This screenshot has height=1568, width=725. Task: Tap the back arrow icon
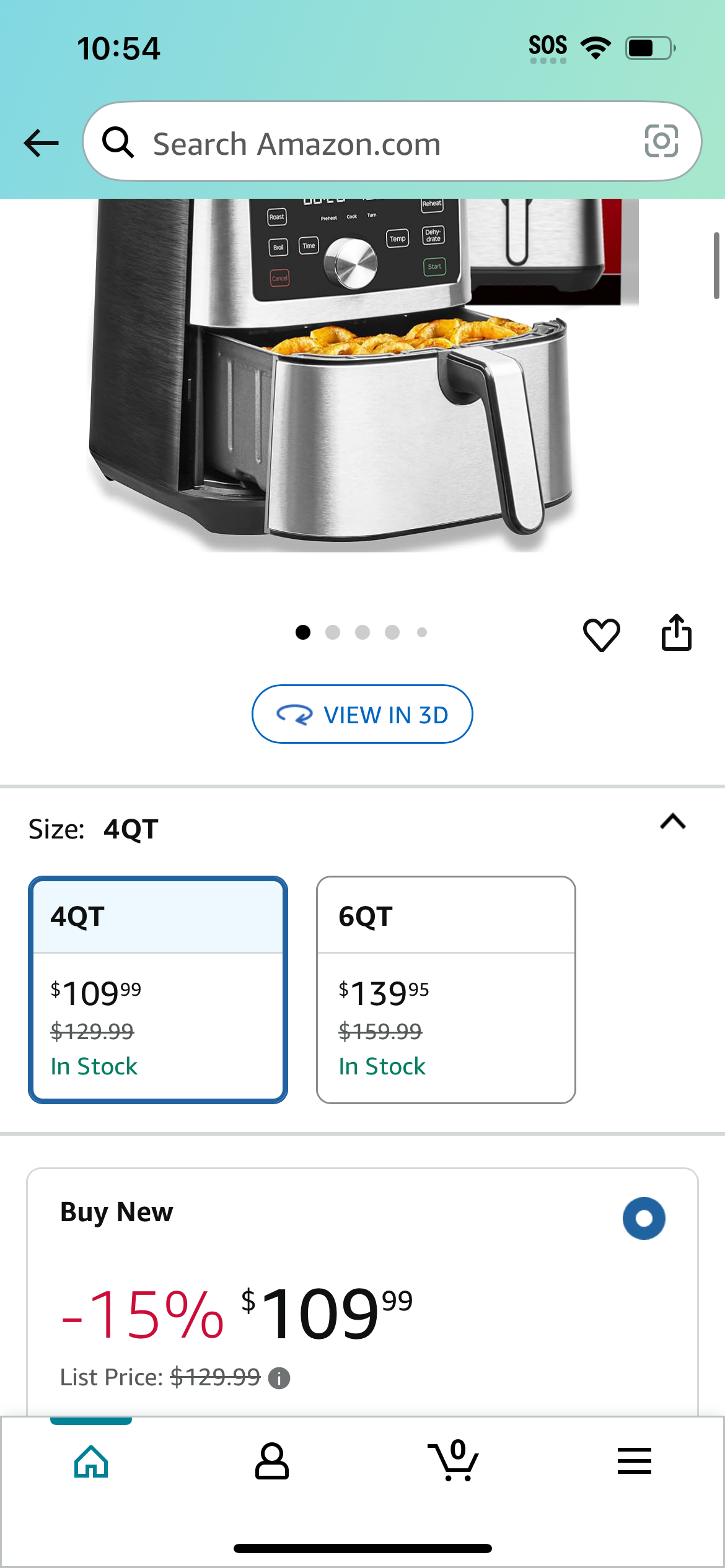(x=41, y=143)
